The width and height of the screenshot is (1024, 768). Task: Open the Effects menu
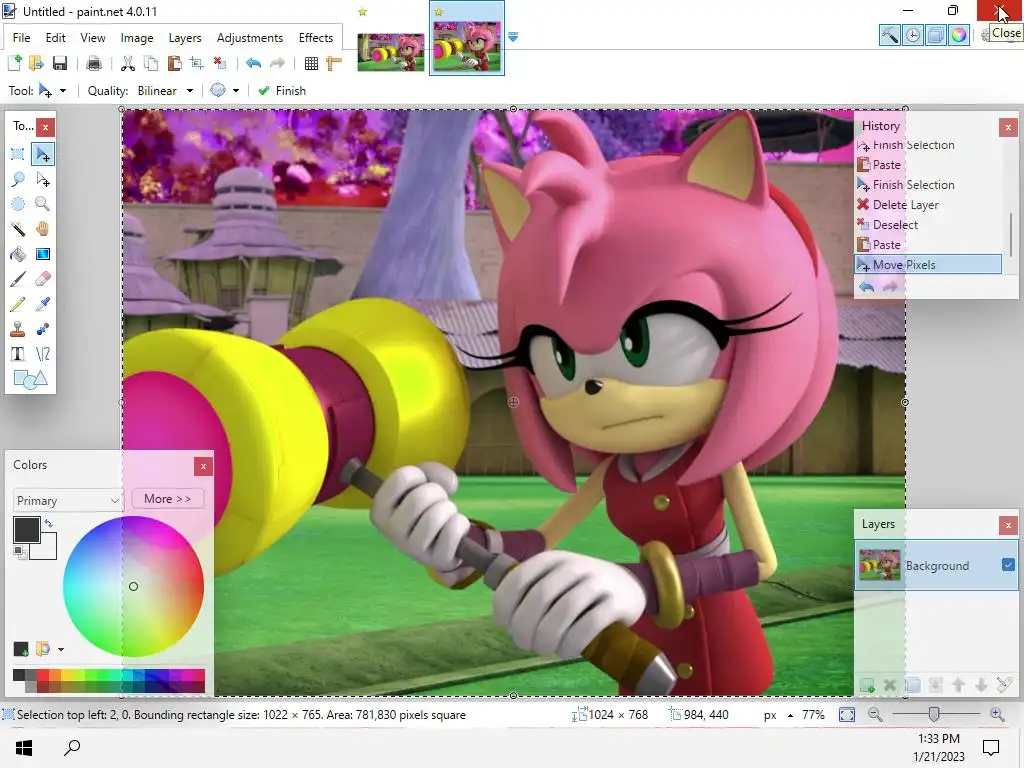coord(315,38)
